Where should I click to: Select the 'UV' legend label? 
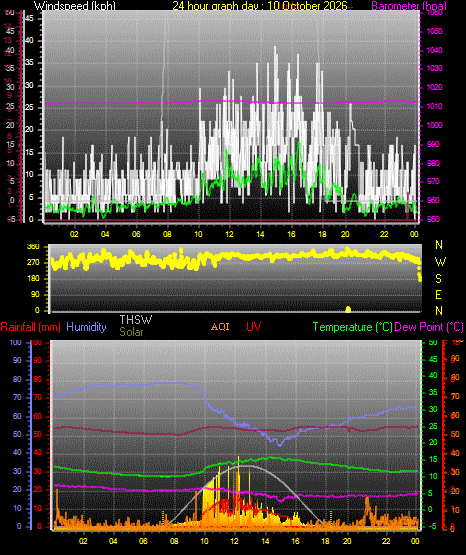pos(254,326)
